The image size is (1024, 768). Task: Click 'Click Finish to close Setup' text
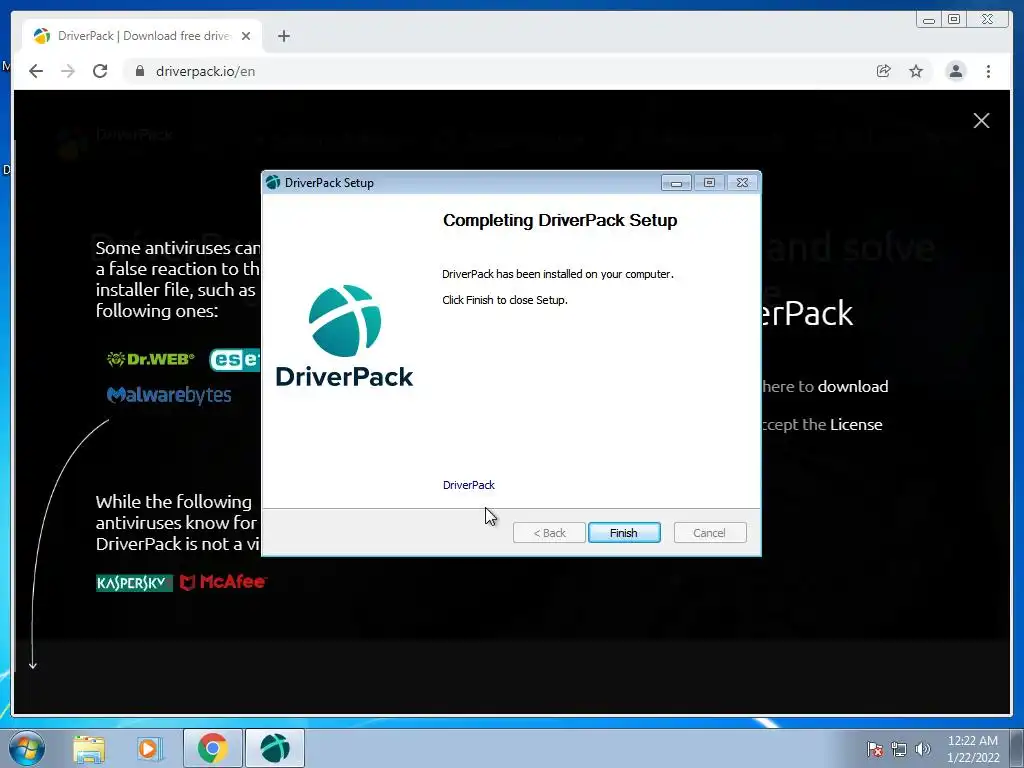tap(505, 300)
